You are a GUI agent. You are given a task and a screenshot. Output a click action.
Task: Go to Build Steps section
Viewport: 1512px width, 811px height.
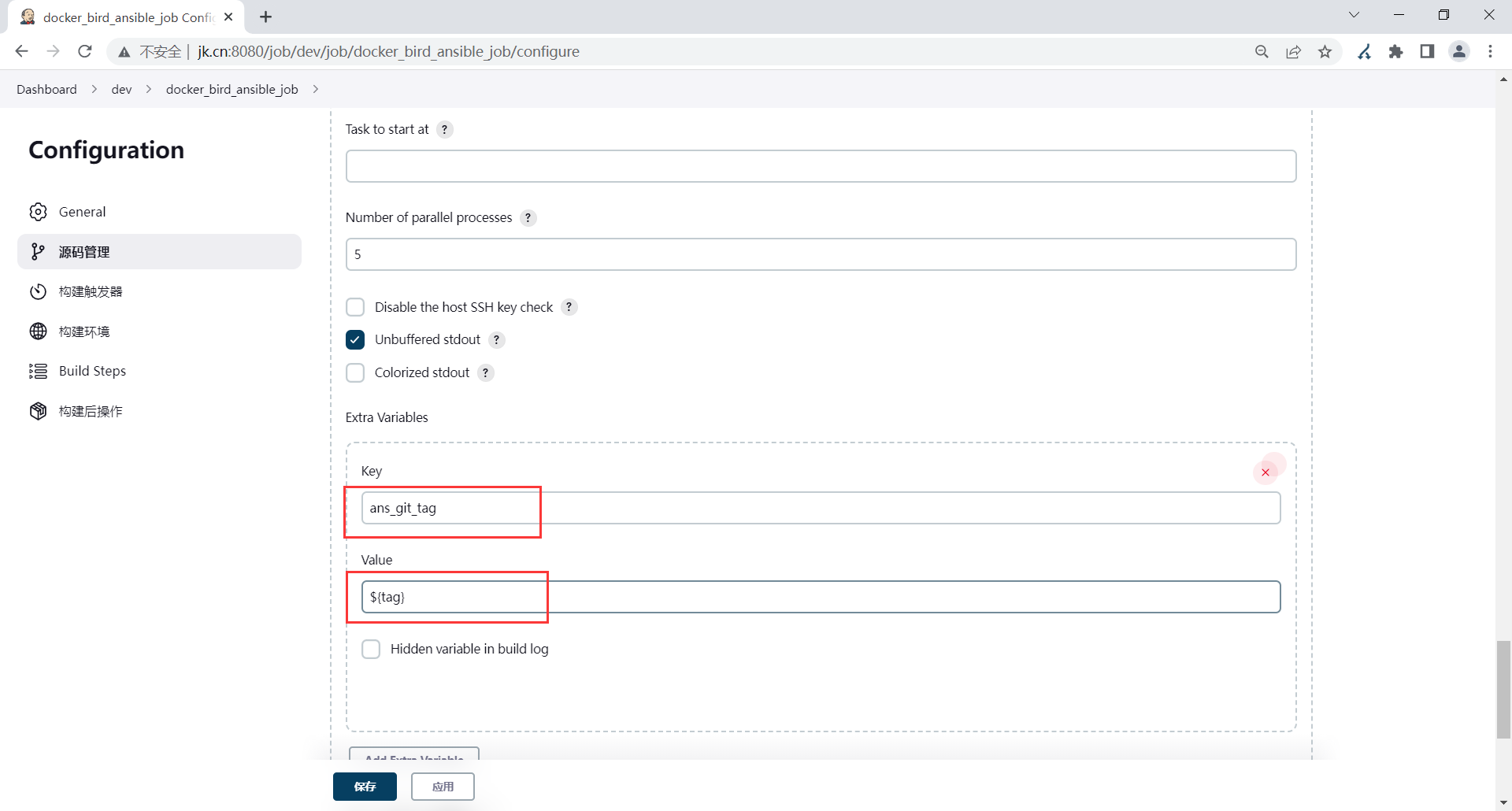pyautogui.click(x=92, y=372)
